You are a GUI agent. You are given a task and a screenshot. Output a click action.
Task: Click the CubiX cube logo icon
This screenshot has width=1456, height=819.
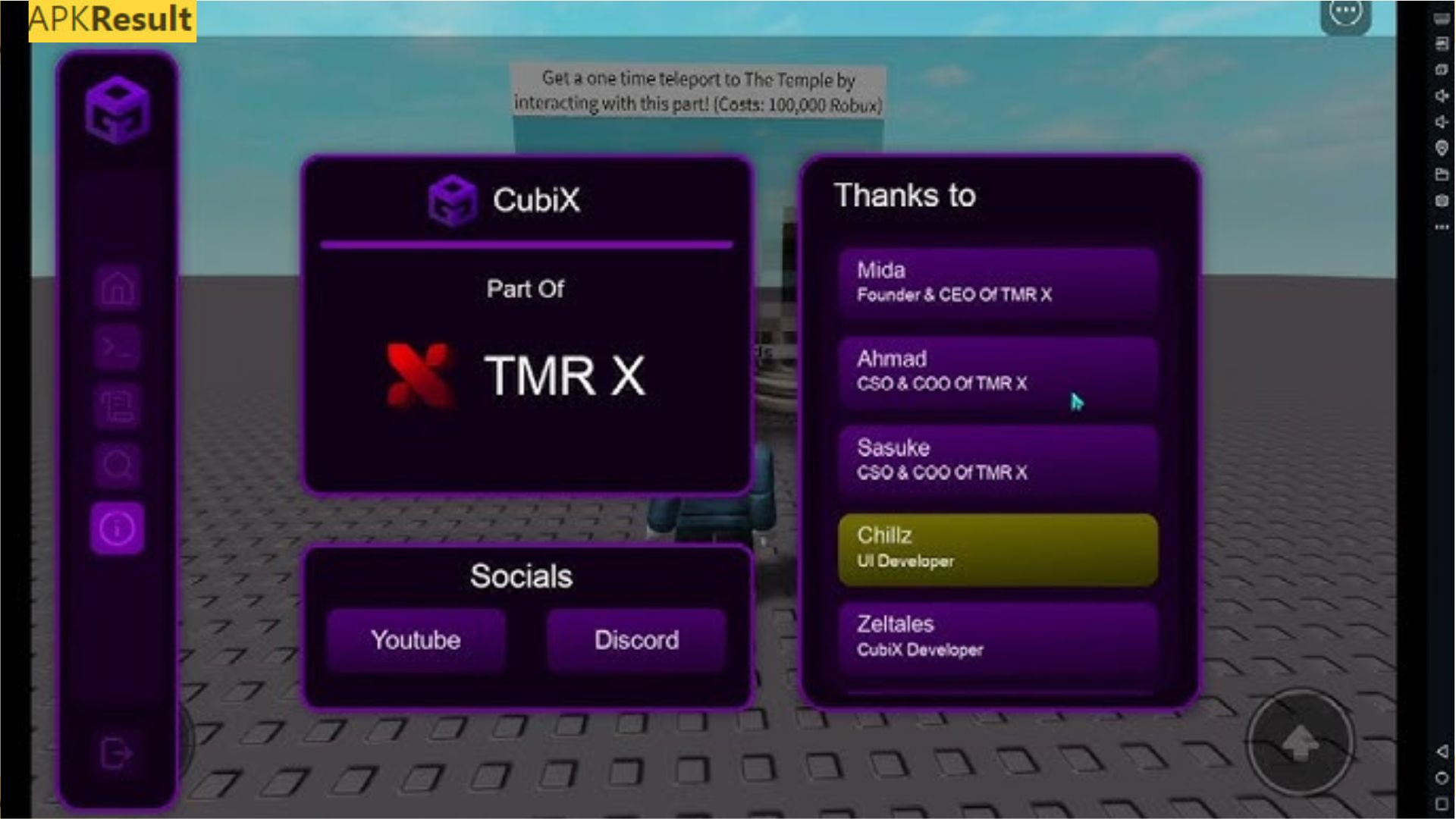pos(451,199)
